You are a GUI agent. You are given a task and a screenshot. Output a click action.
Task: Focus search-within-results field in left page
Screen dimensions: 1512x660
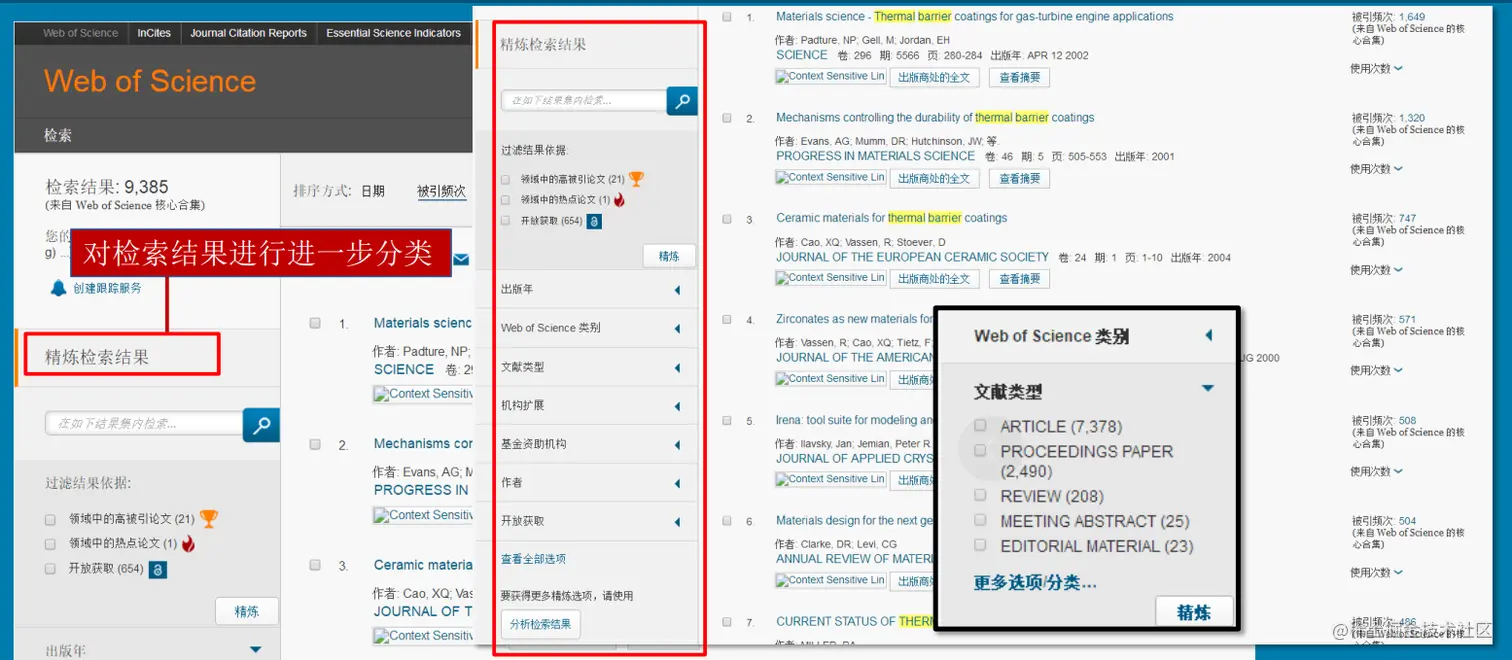coord(144,424)
